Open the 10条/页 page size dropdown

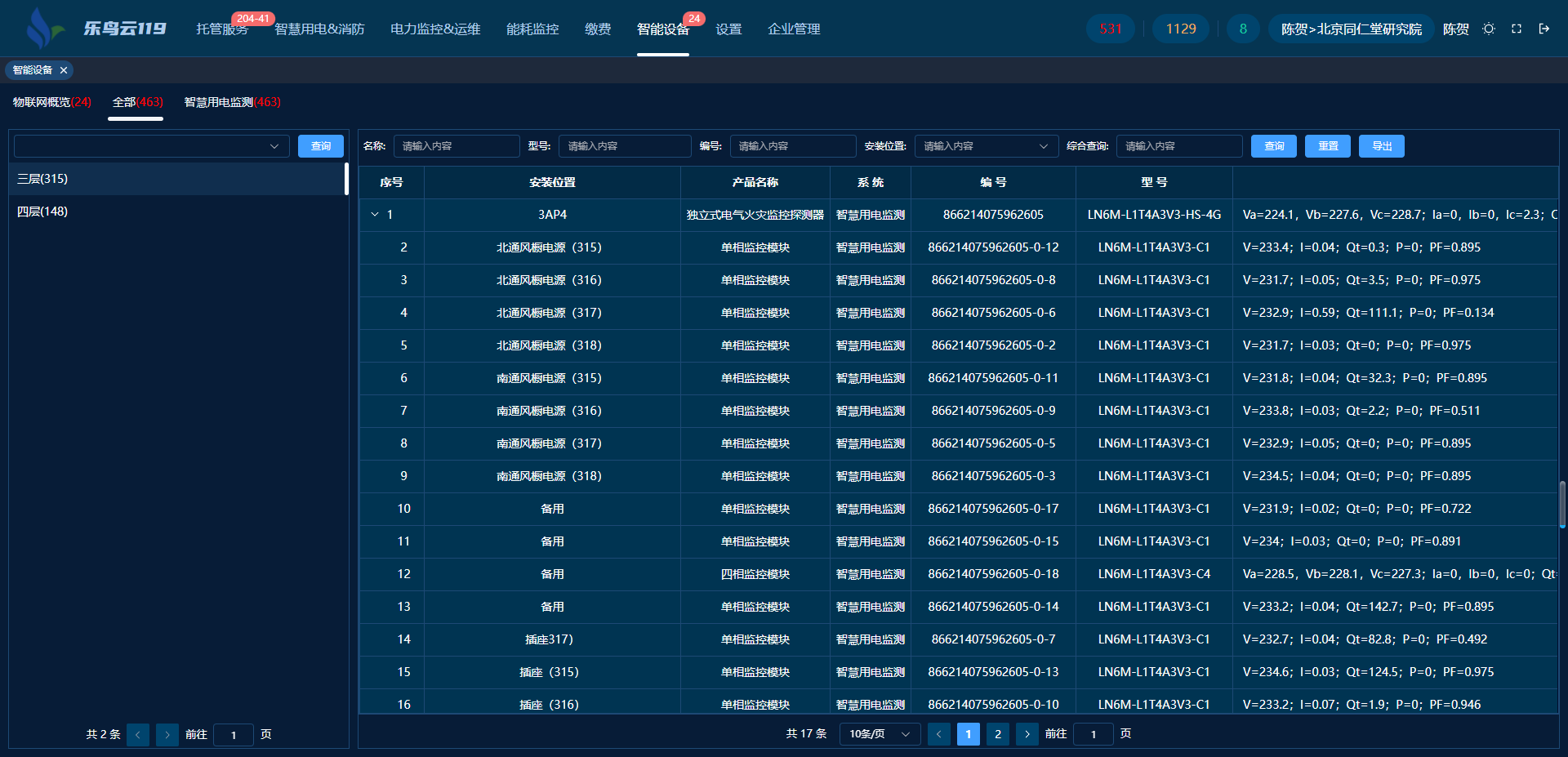[880, 734]
